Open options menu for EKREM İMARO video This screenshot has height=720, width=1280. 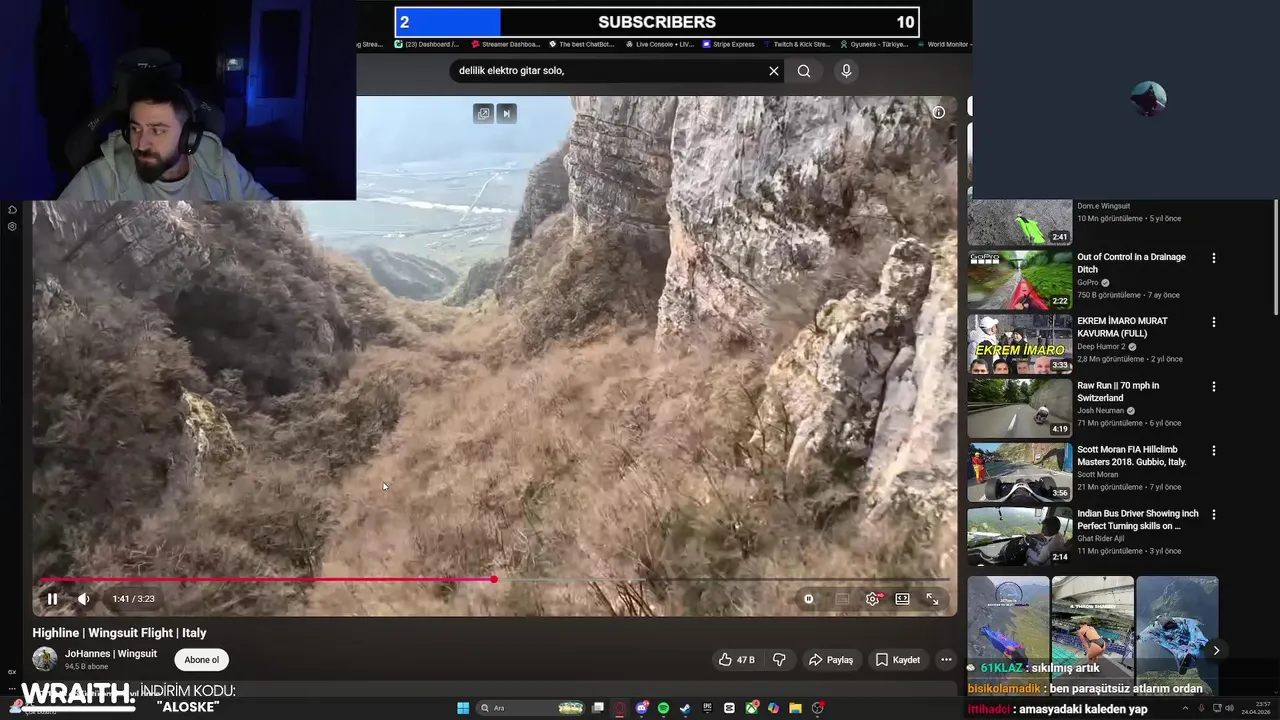[x=1214, y=322]
